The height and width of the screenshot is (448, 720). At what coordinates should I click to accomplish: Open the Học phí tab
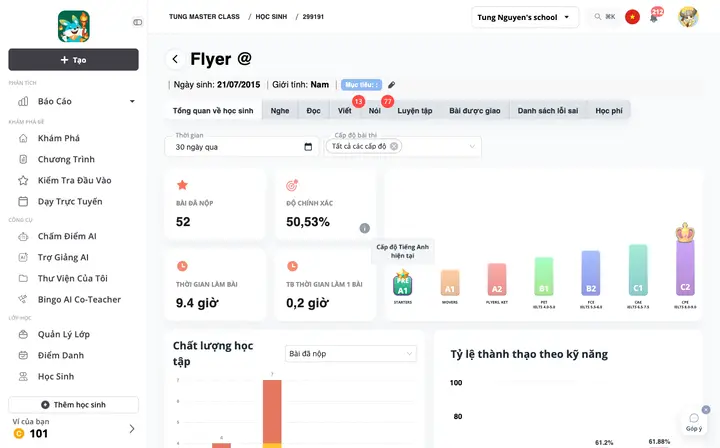(609, 111)
